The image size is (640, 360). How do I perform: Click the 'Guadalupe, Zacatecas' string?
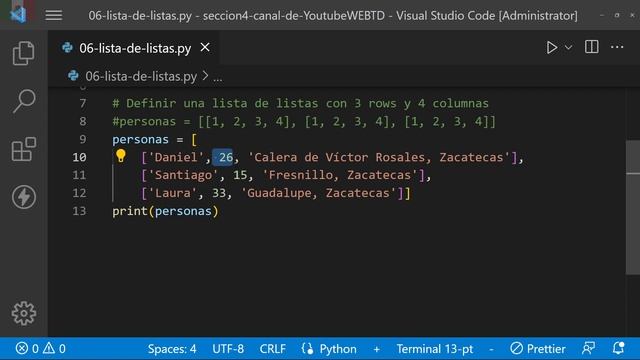pos(319,193)
